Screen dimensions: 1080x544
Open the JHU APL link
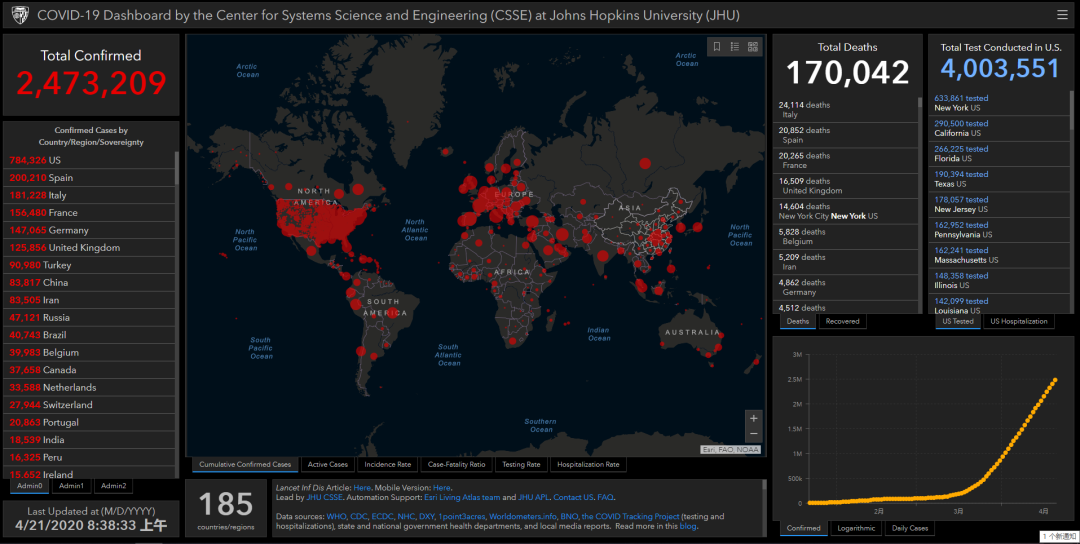coord(534,497)
